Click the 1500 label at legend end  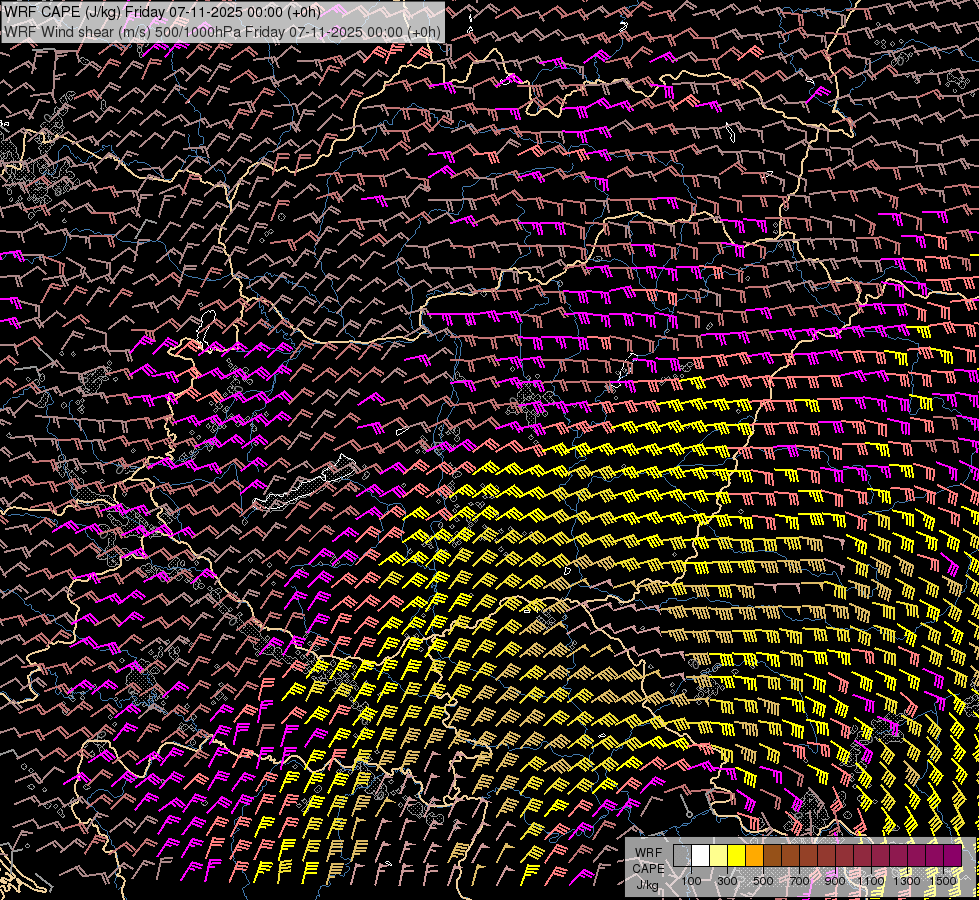943,881
